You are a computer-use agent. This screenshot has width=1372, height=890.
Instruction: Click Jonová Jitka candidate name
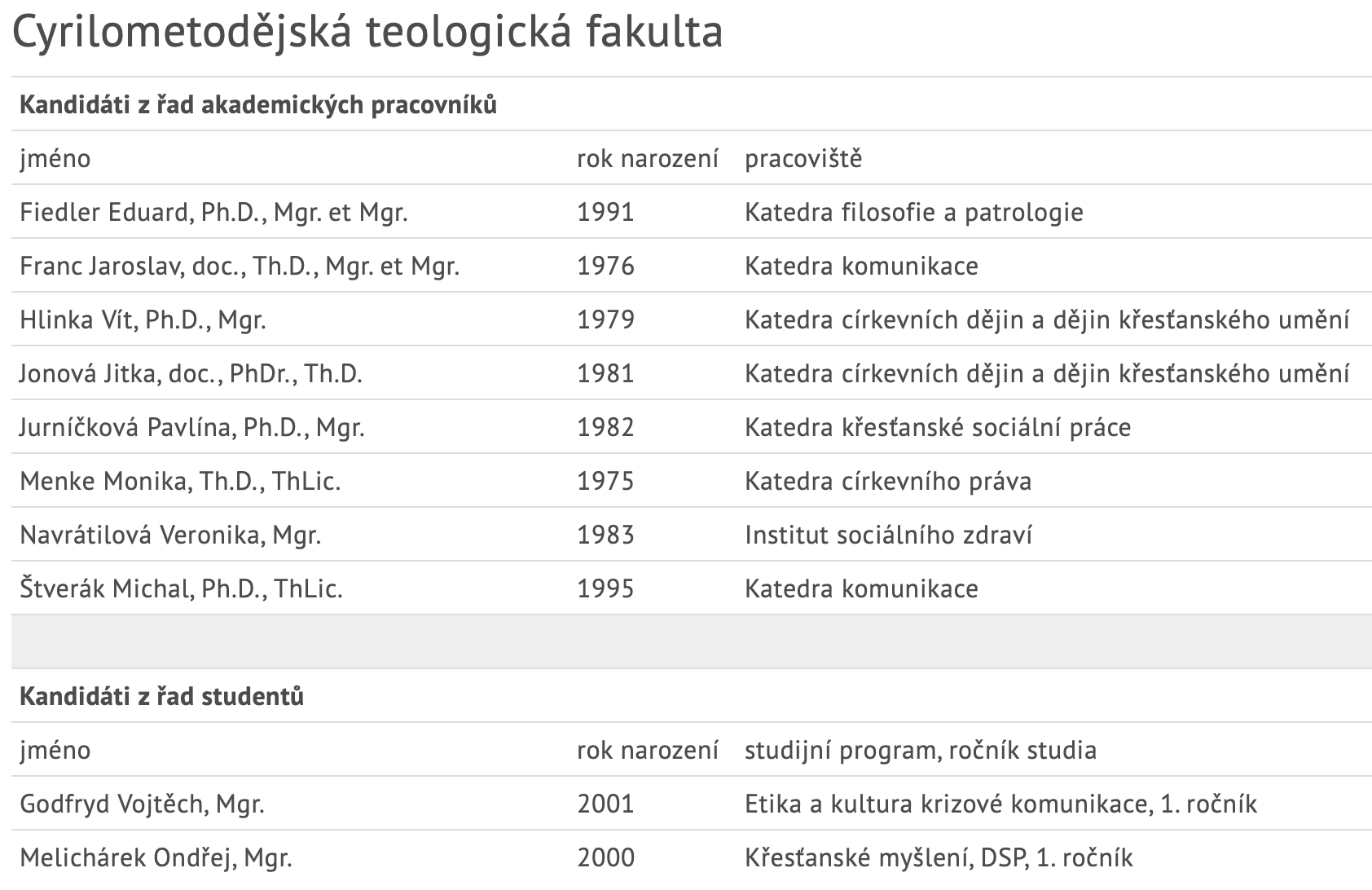point(191,374)
